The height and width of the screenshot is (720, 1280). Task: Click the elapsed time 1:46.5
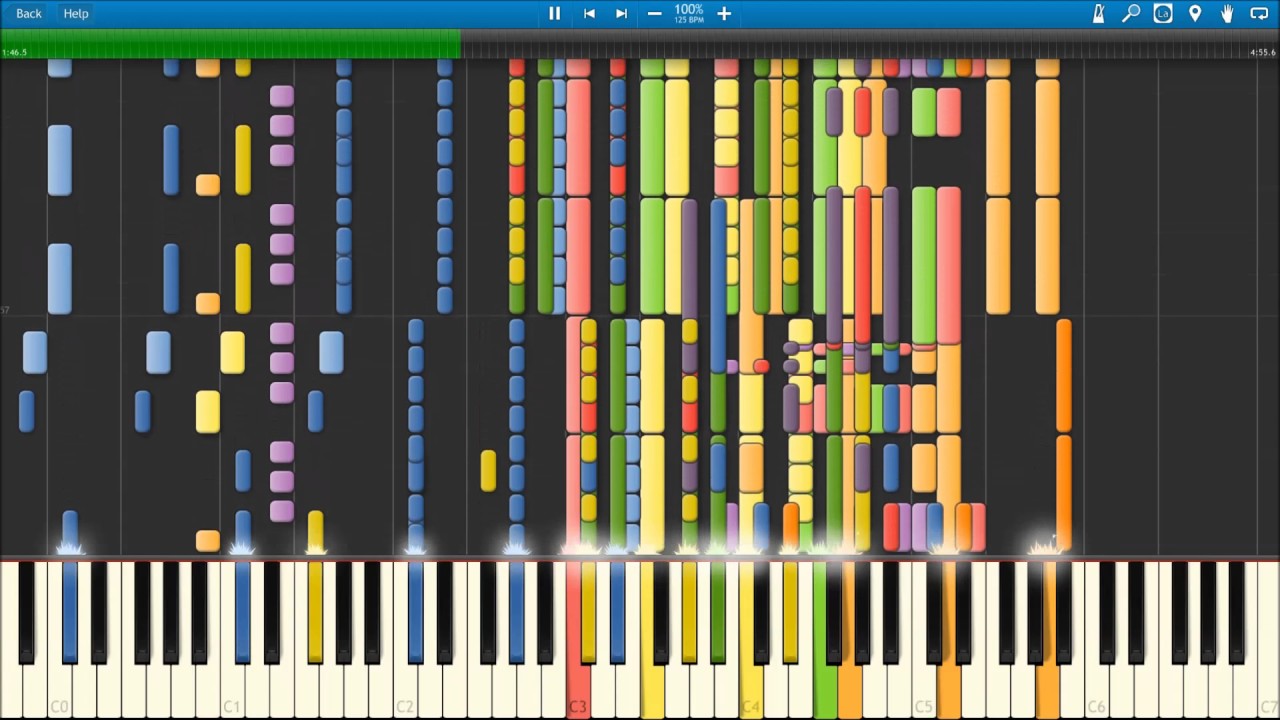(x=15, y=52)
